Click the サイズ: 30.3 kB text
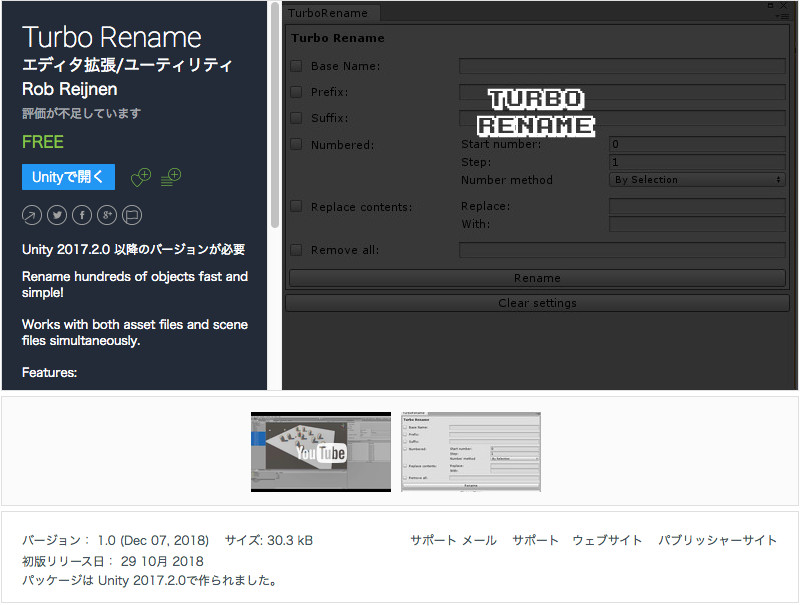This screenshot has width=801, height=605. tap(269, 540)
